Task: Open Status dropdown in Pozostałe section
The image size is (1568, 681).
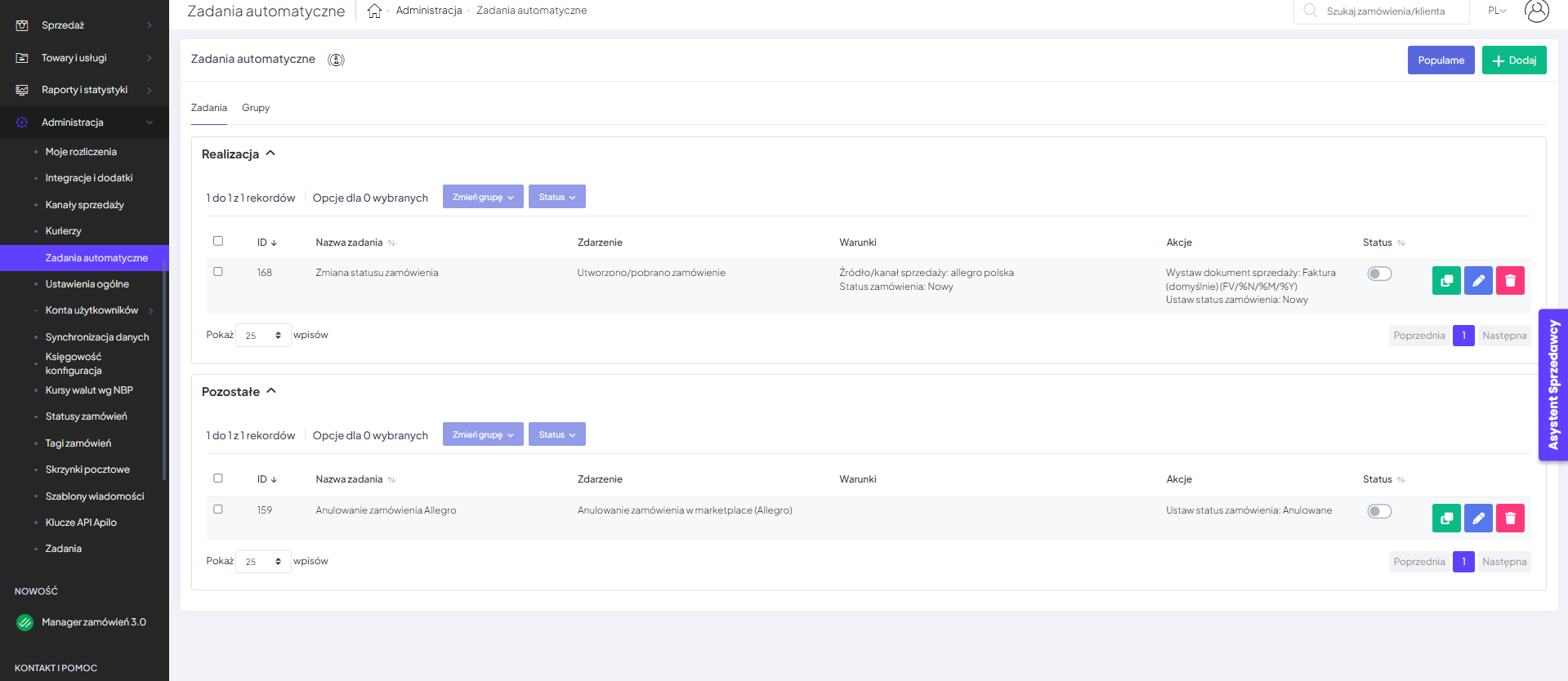Action: click(x=556, y=434)
